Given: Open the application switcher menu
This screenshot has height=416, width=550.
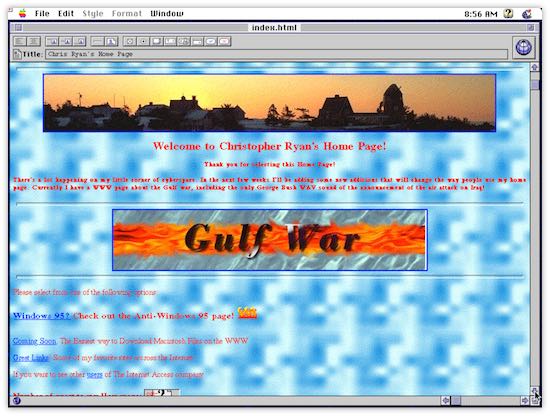Looking at the screenshot, I should click(526, 14).
